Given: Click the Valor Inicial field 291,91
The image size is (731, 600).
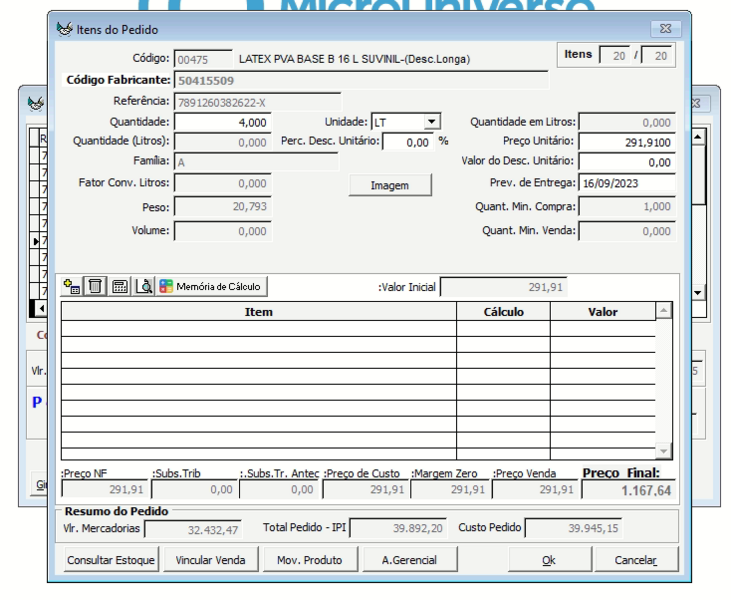Looking at the screenshot, I should click(x=503, y=287).
